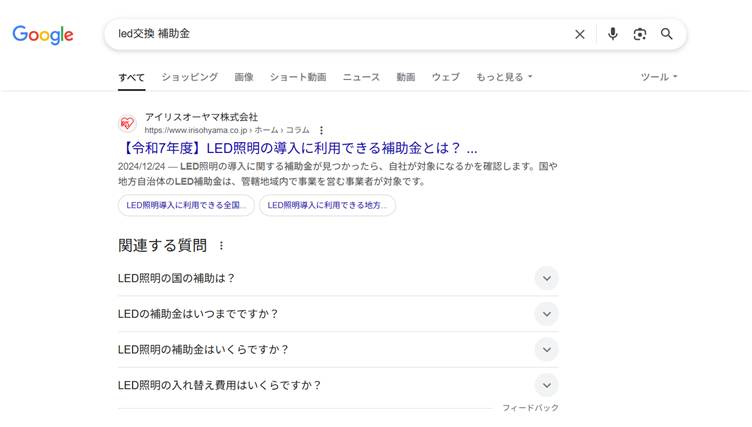The width and height of the screenshot is (752, 427).
Task: Switch to the 動画 tab
Action: (406, 77)
